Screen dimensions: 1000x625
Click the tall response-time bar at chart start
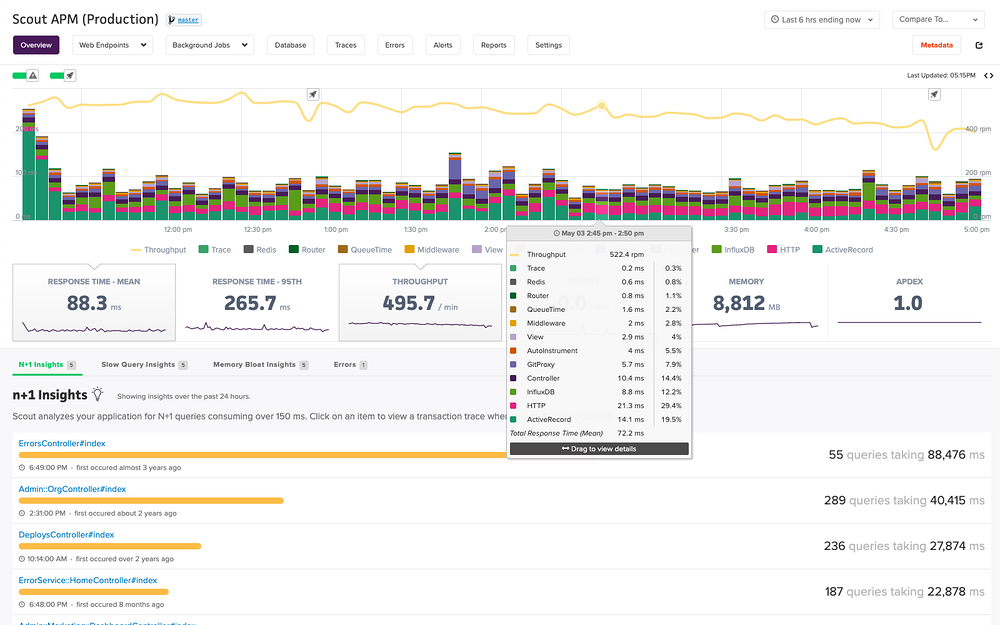(29, 165)
